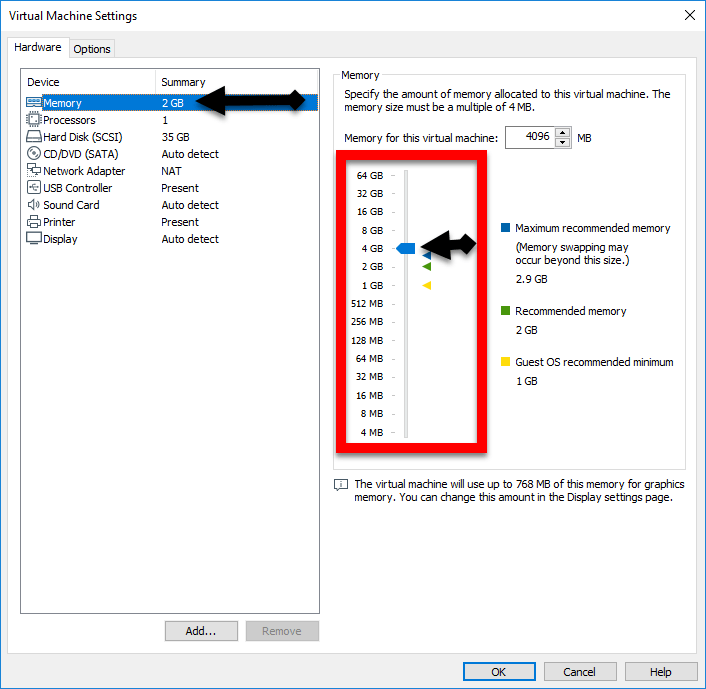
Task: Select the Network Adapter icon
Action: click(33, 171)
